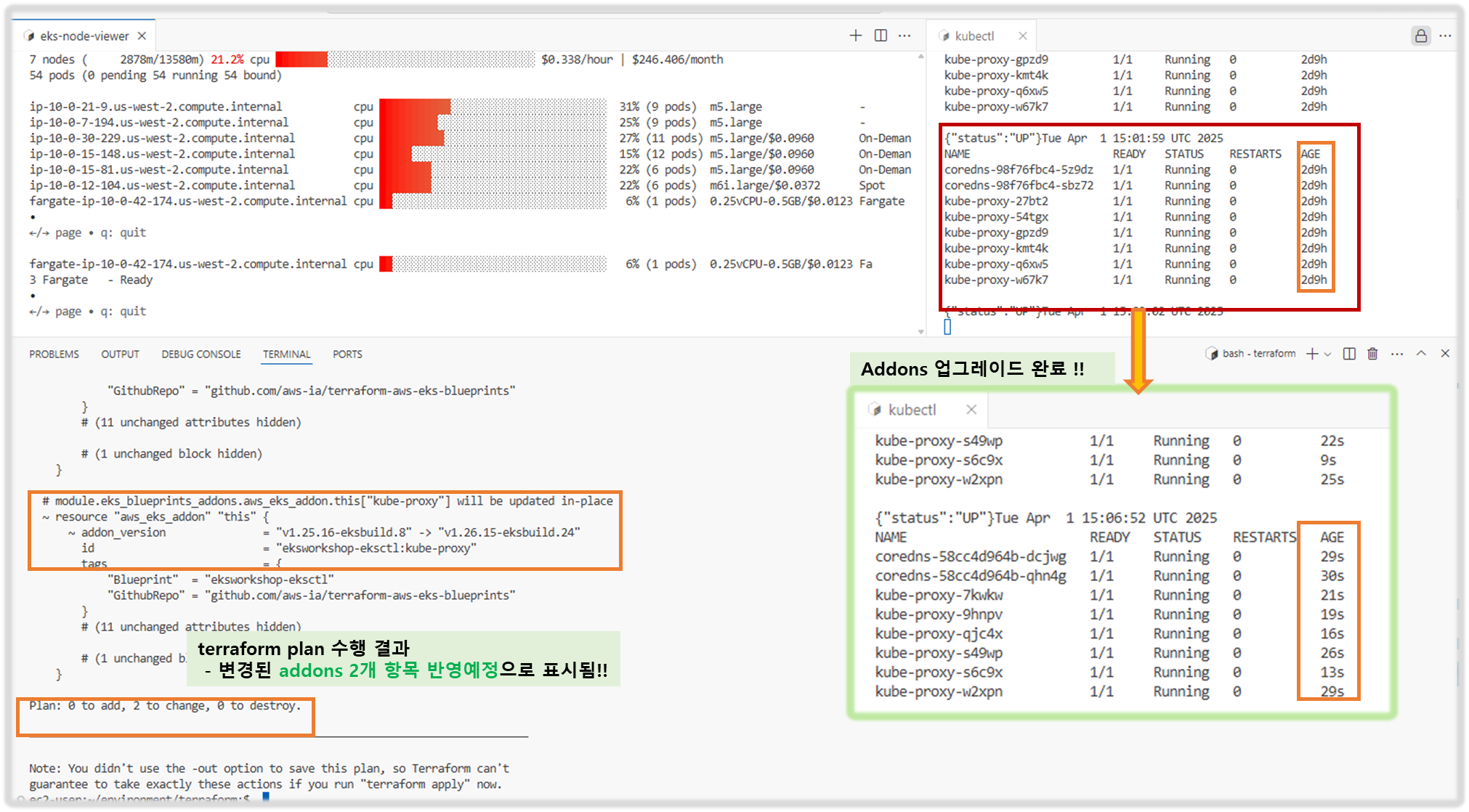This screenshot has height=812, width=1469.
Task: Open a new terminal with plus icon
Action: click(x=1311, y=354)
